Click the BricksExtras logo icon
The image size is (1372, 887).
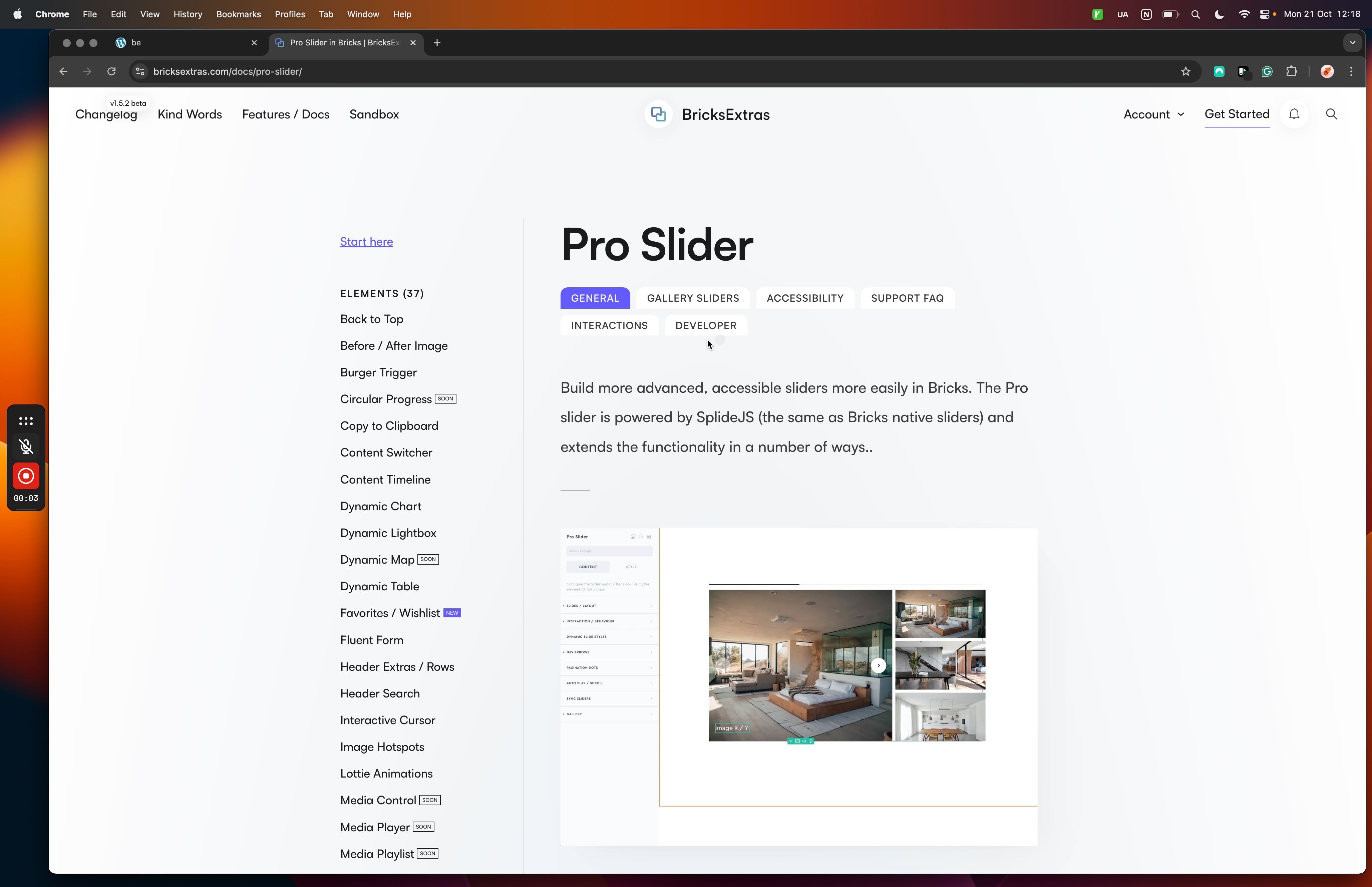point(659,114)
